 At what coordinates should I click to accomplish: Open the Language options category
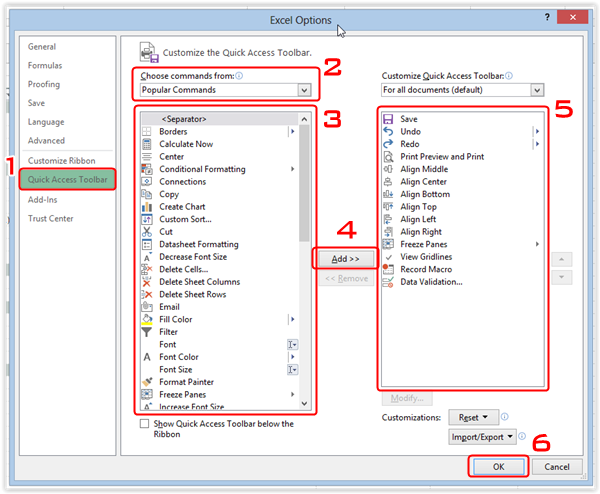click(46, 122)
